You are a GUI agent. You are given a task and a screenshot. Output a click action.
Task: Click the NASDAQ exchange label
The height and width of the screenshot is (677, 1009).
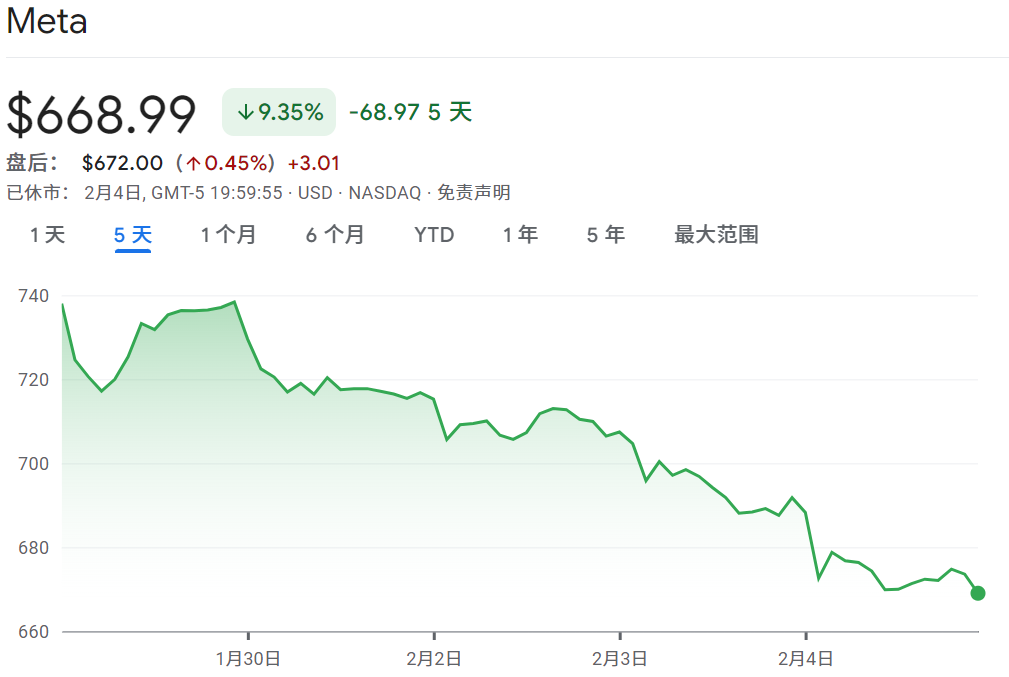(385, 192)
